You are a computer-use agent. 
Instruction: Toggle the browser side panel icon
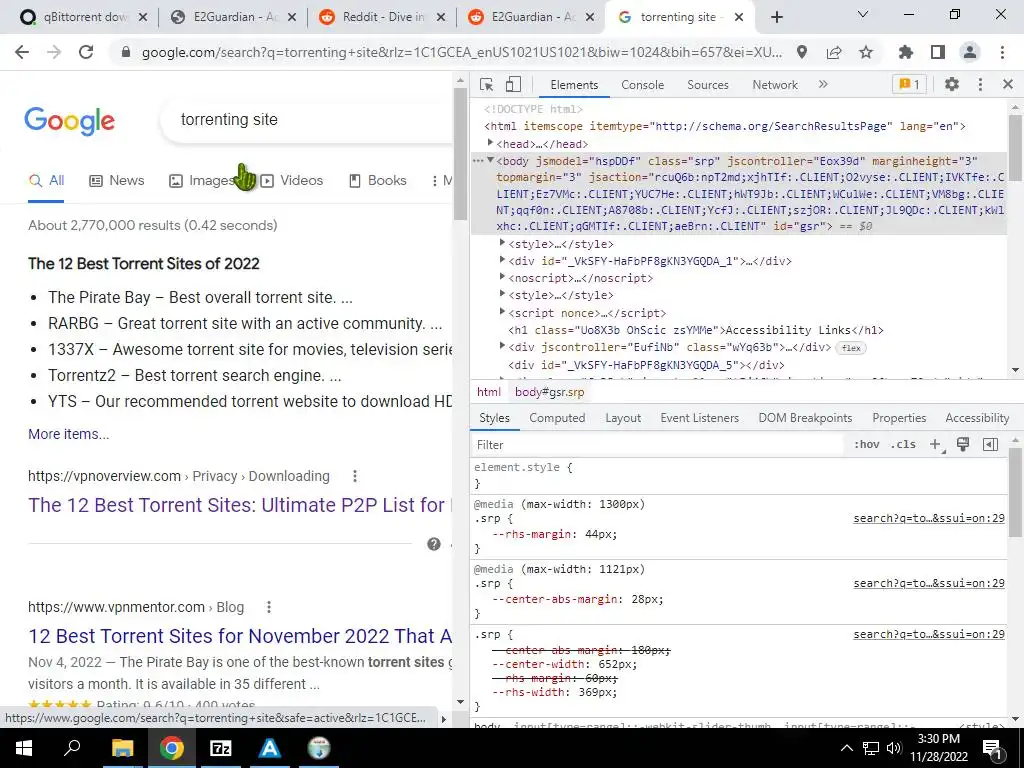click(938, 52)
